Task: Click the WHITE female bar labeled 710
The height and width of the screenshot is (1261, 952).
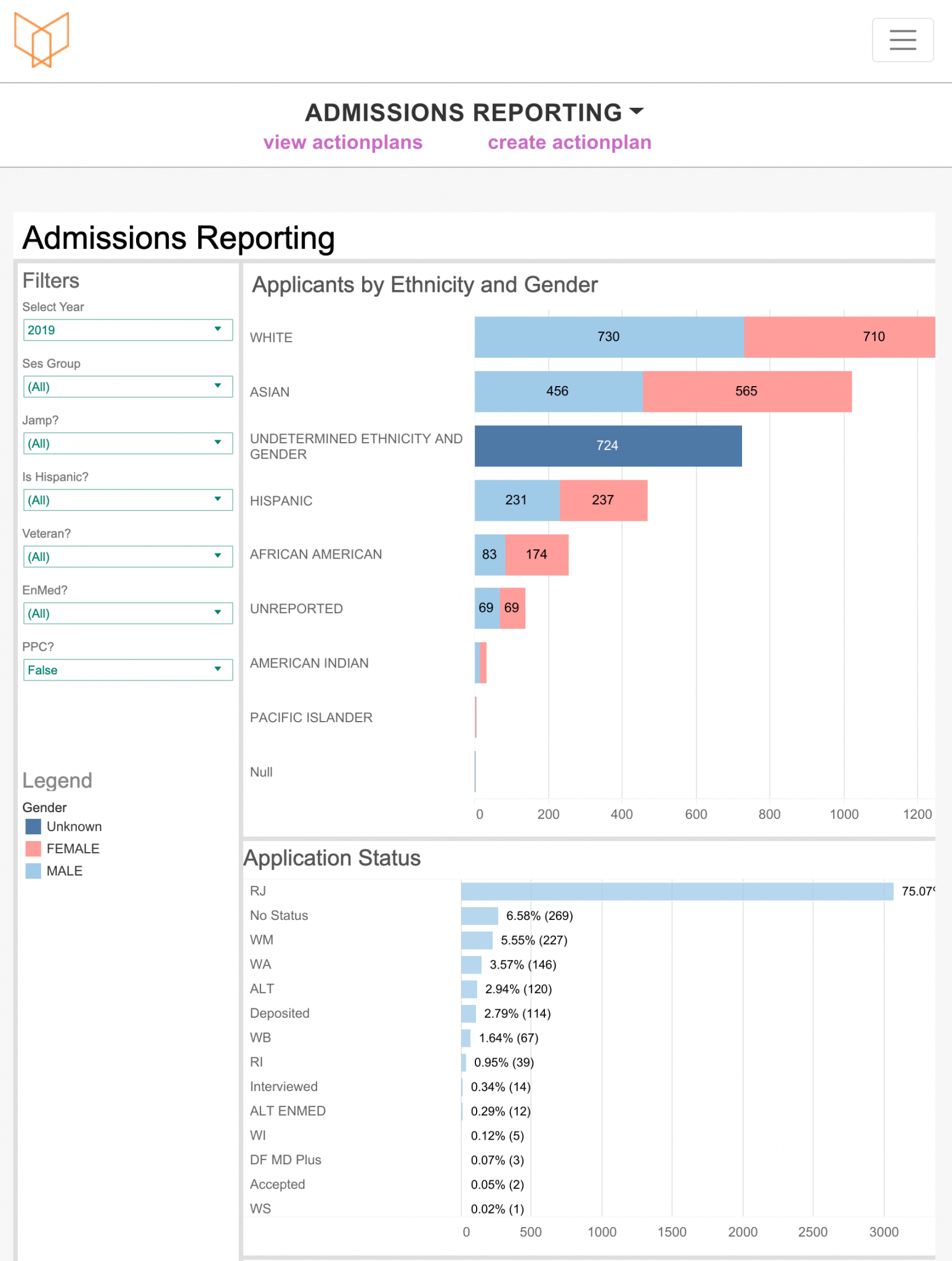Action: coord(839,337)
